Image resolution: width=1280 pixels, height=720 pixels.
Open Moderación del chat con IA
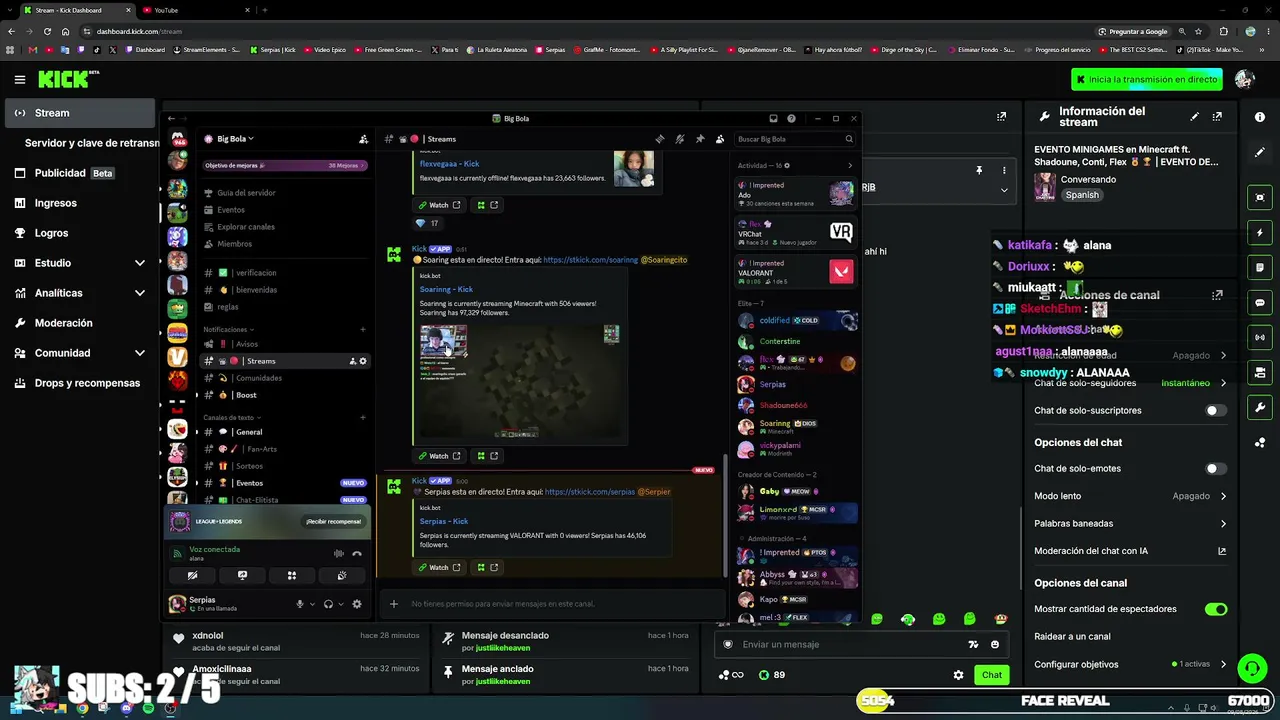tap(1130, 551)
